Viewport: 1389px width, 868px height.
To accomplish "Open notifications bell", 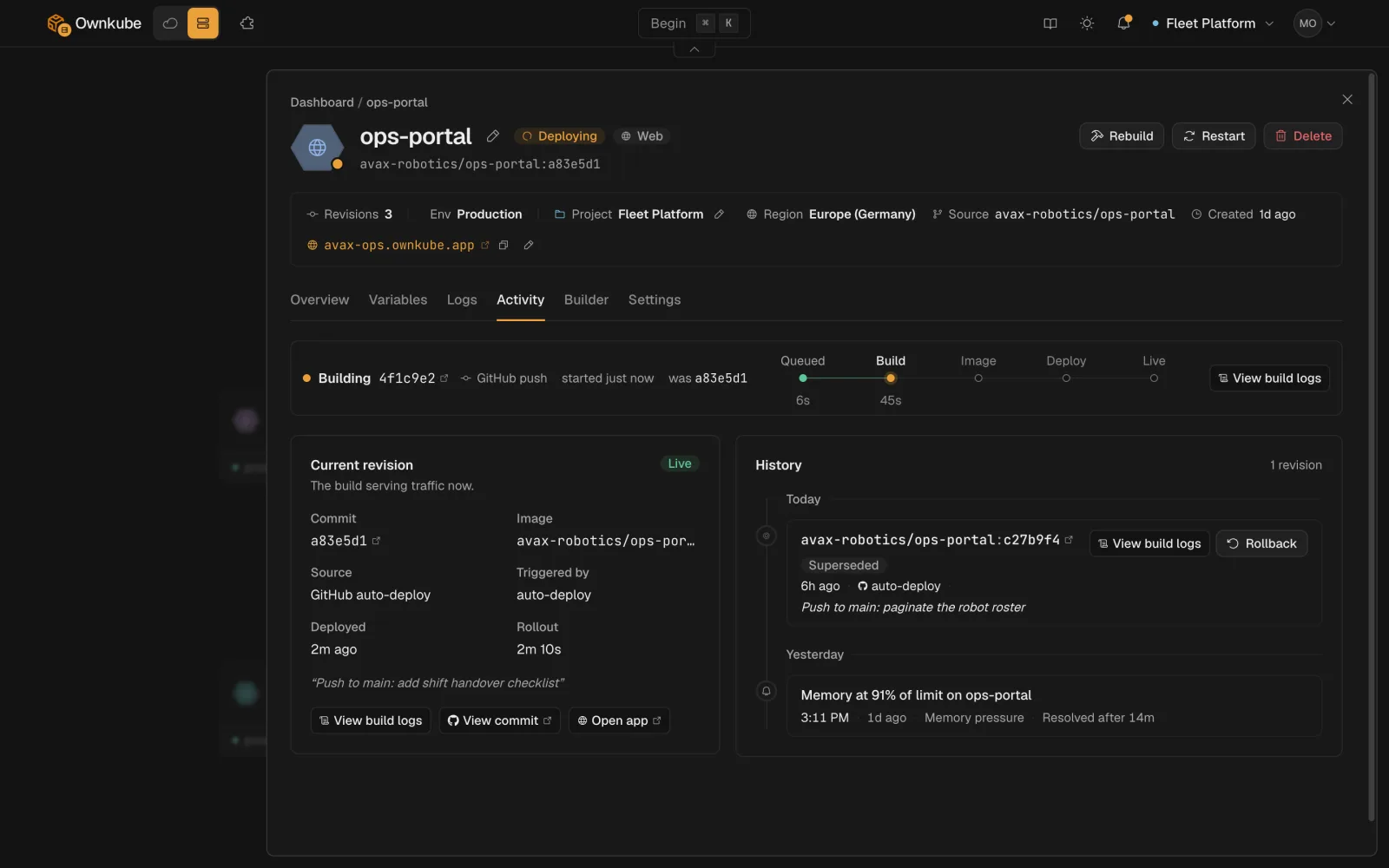I will click(x=1123, y=23).
